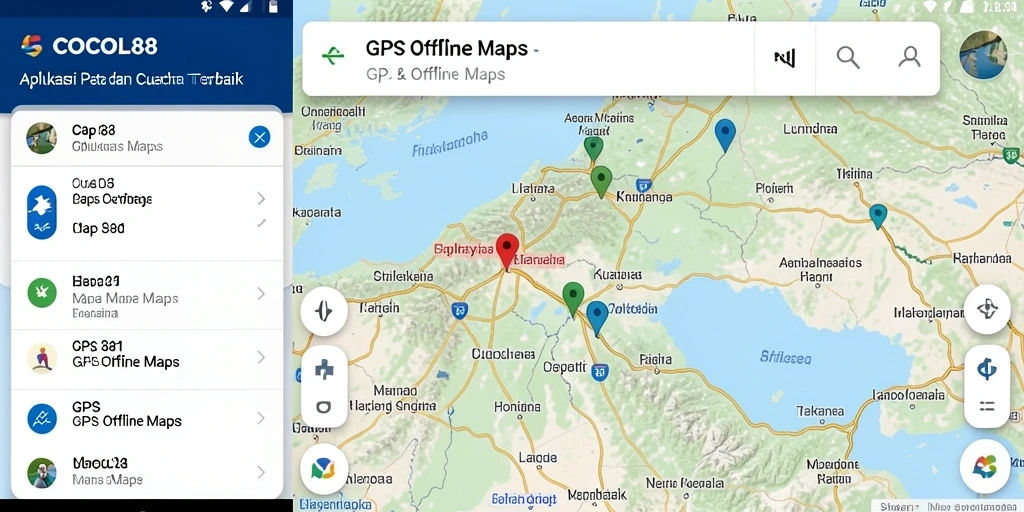This screenshot has height=512, width=1024.
Task: Select the teal pin near Tikiina
Action: (878, 216)
